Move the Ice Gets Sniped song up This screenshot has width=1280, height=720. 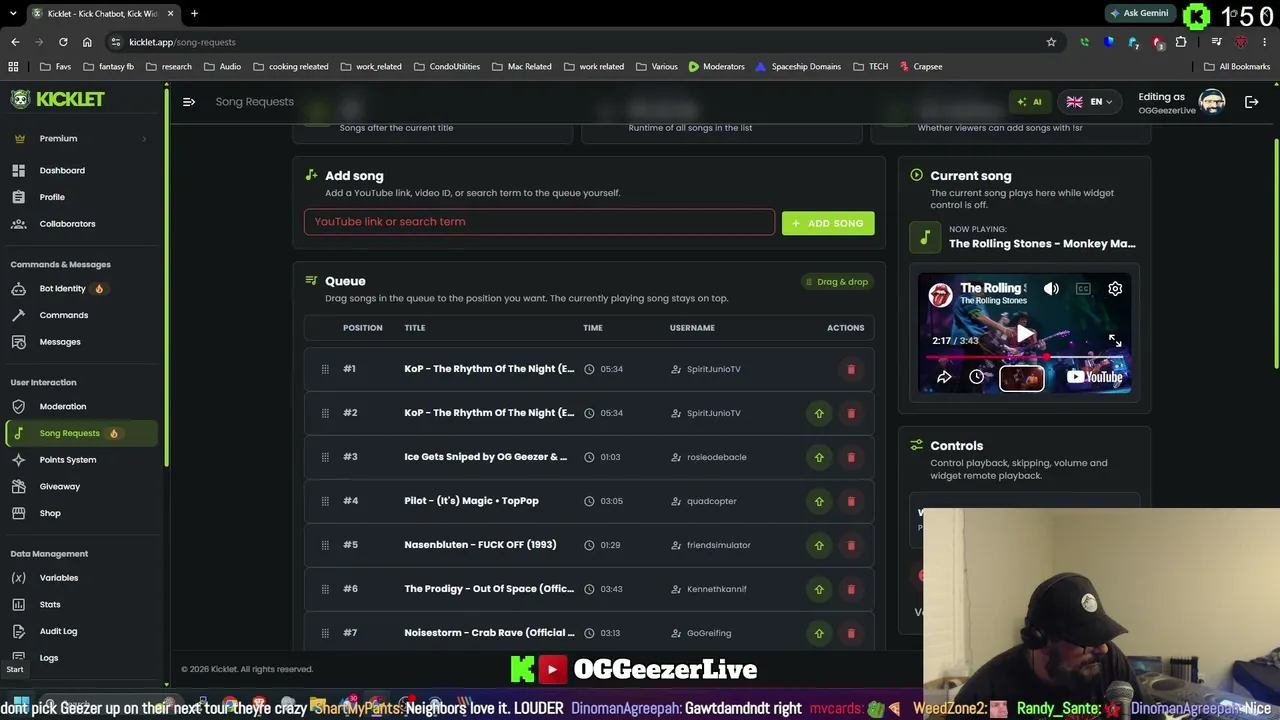[819, 457]
